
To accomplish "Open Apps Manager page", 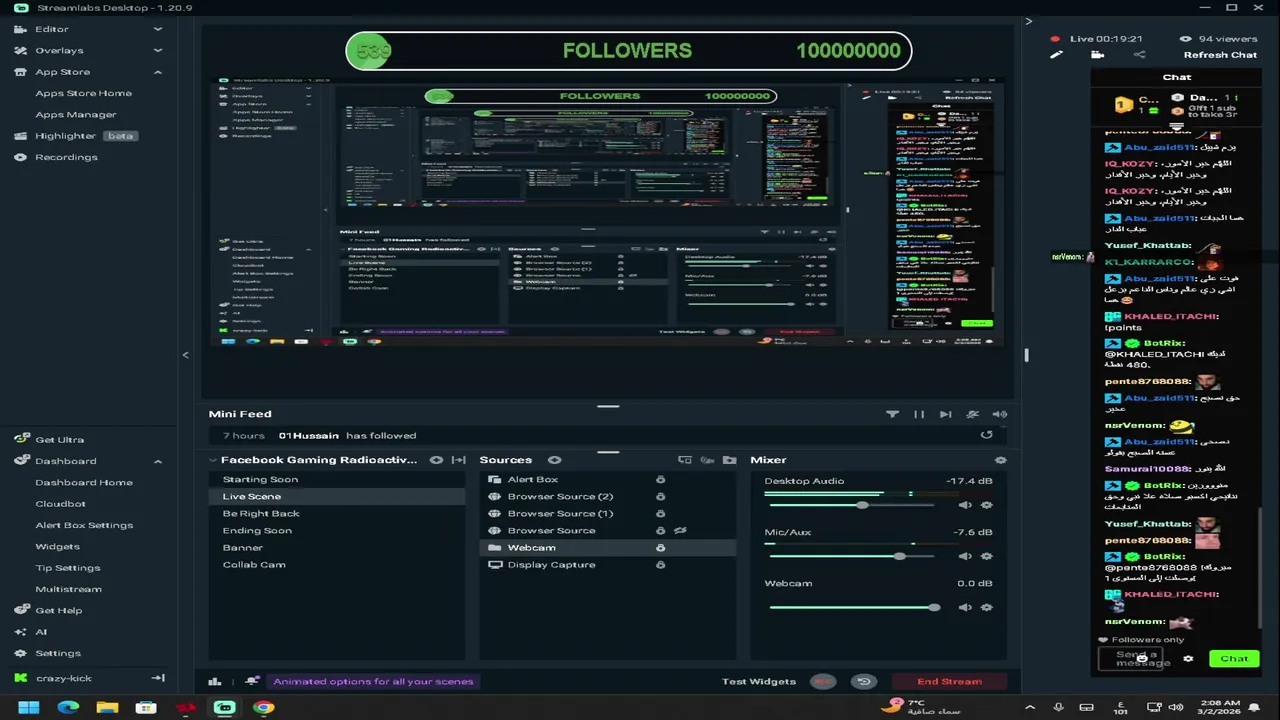I will point(76,114).
